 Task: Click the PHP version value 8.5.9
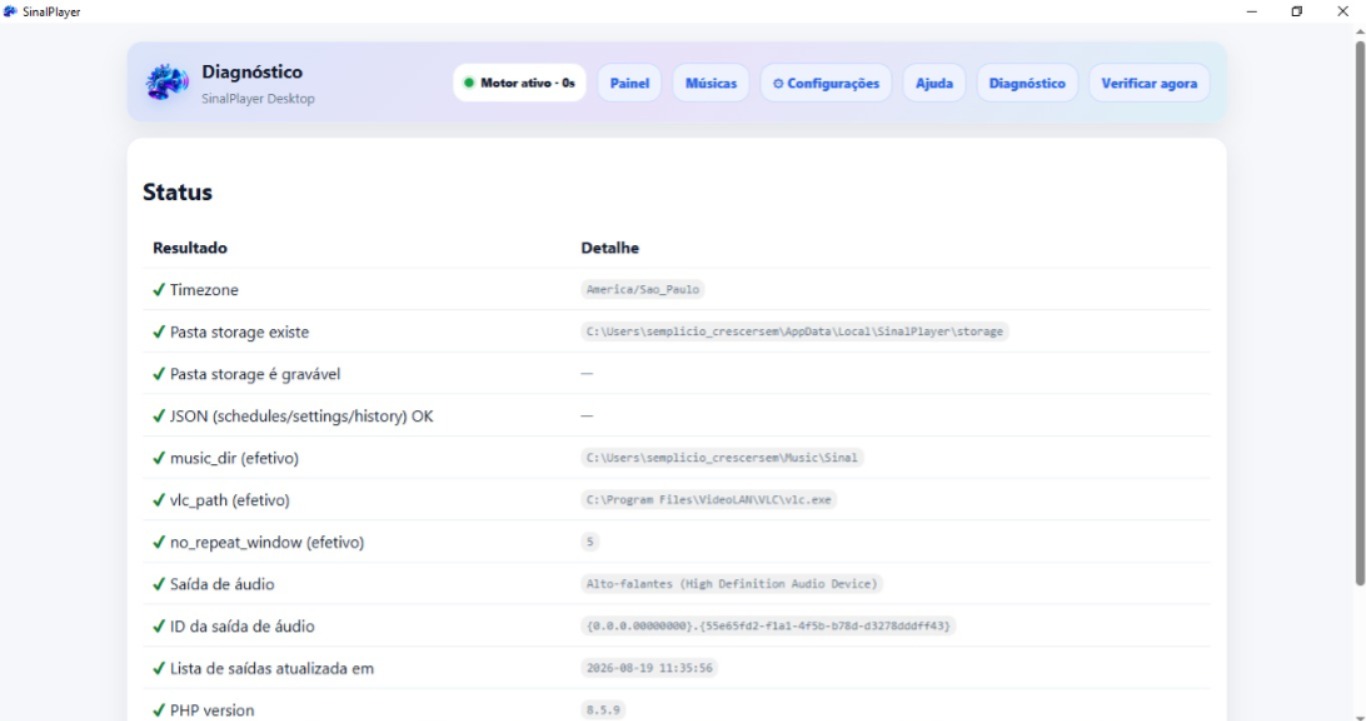(603, 710)
